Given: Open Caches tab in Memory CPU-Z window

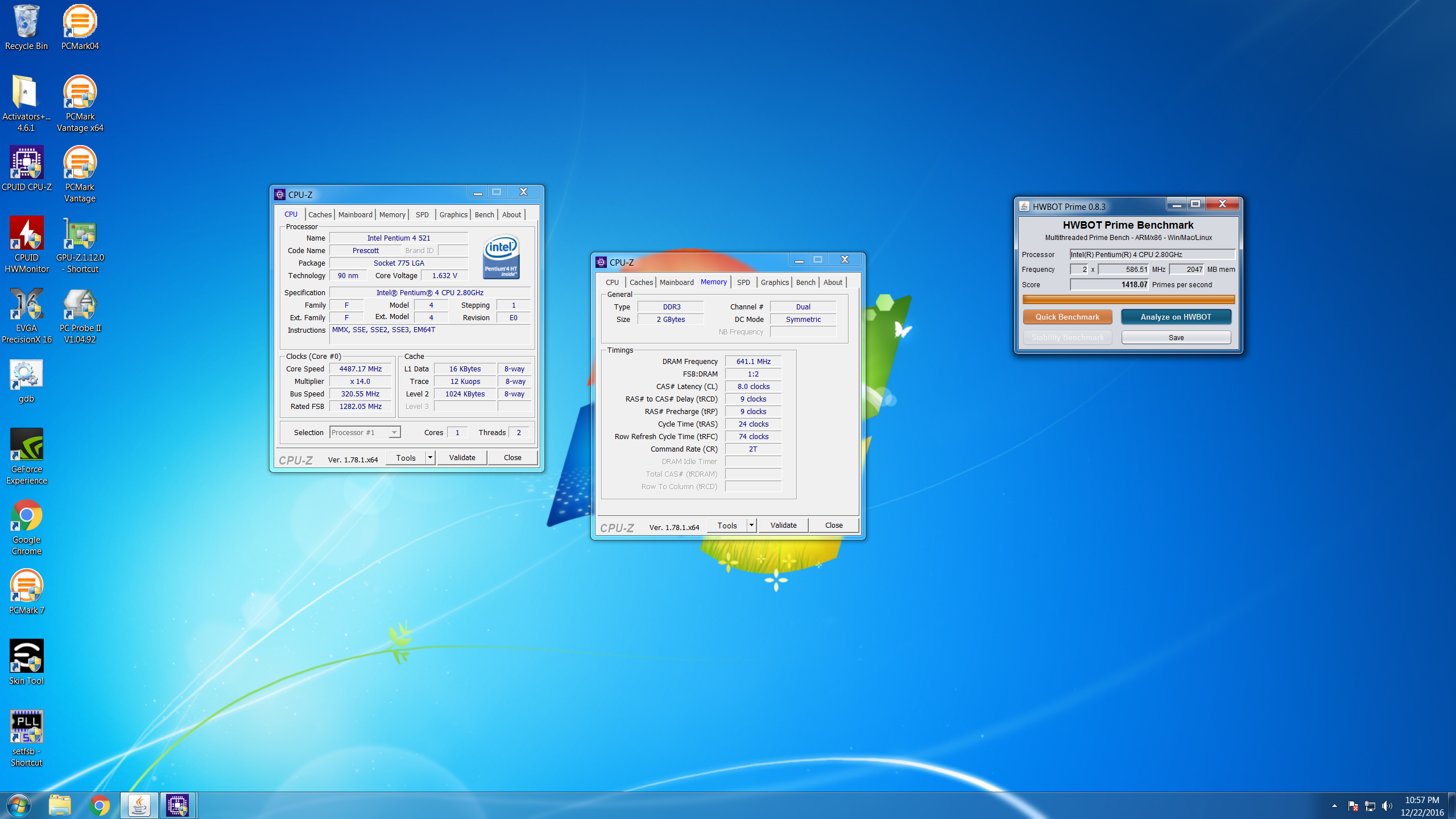Looking at the screenshot, I should (641, 282).
